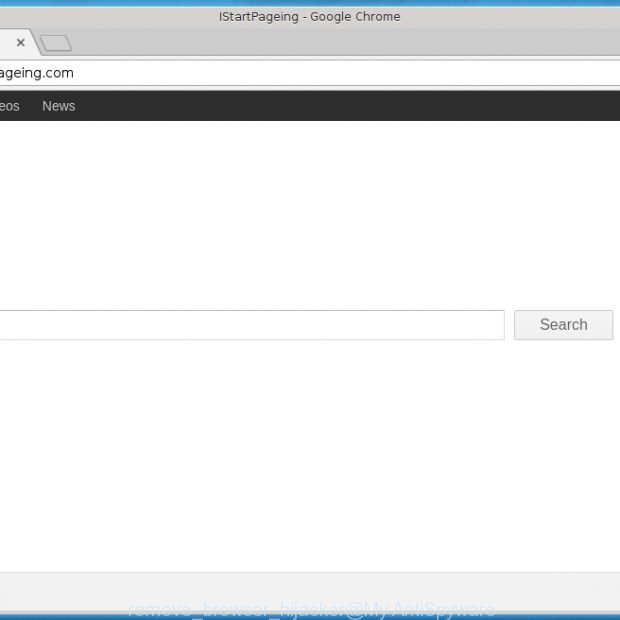Click the window title bar text

click(x=309, y=16)
